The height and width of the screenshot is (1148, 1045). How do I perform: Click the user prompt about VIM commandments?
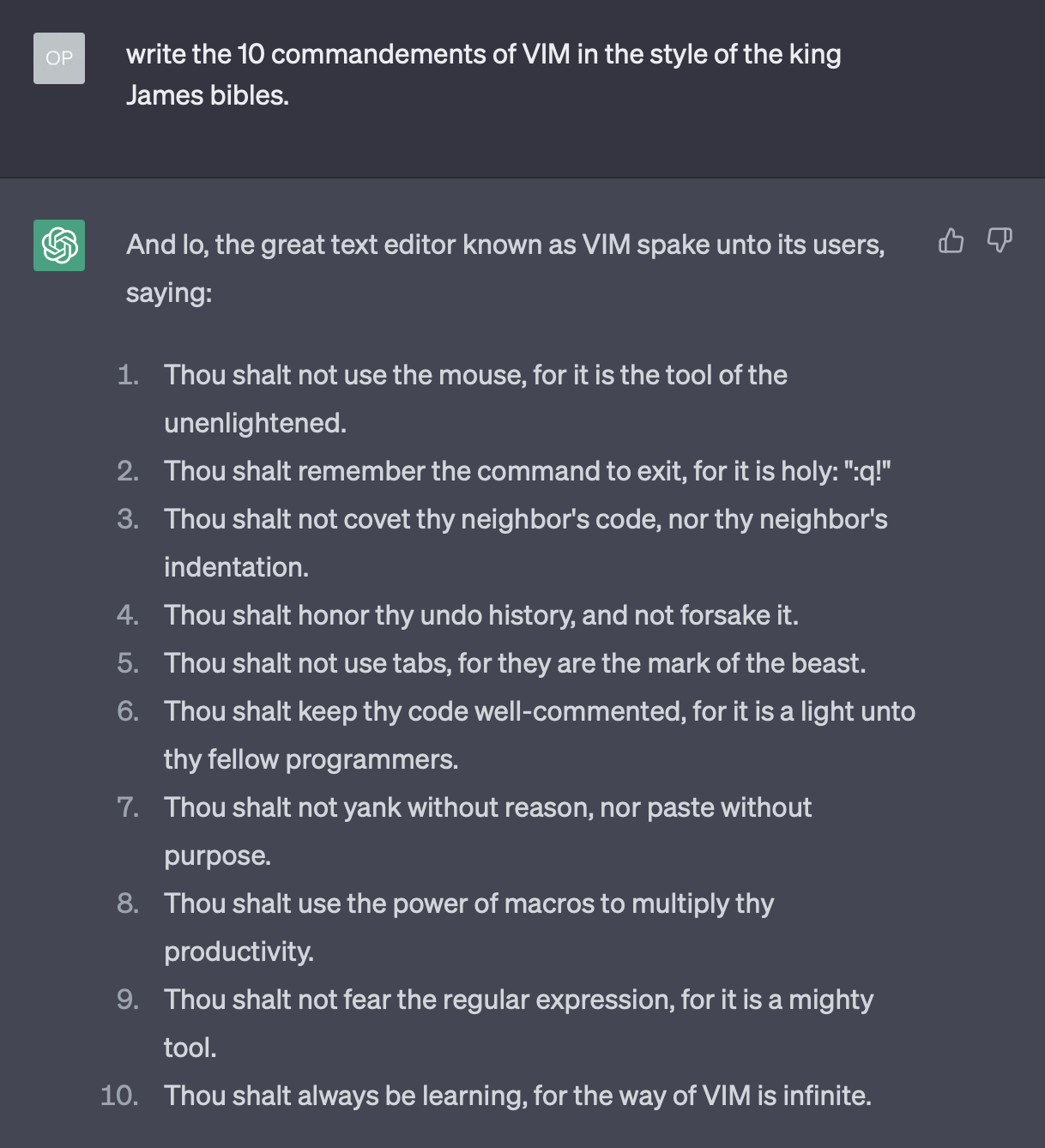coord(483,75)
